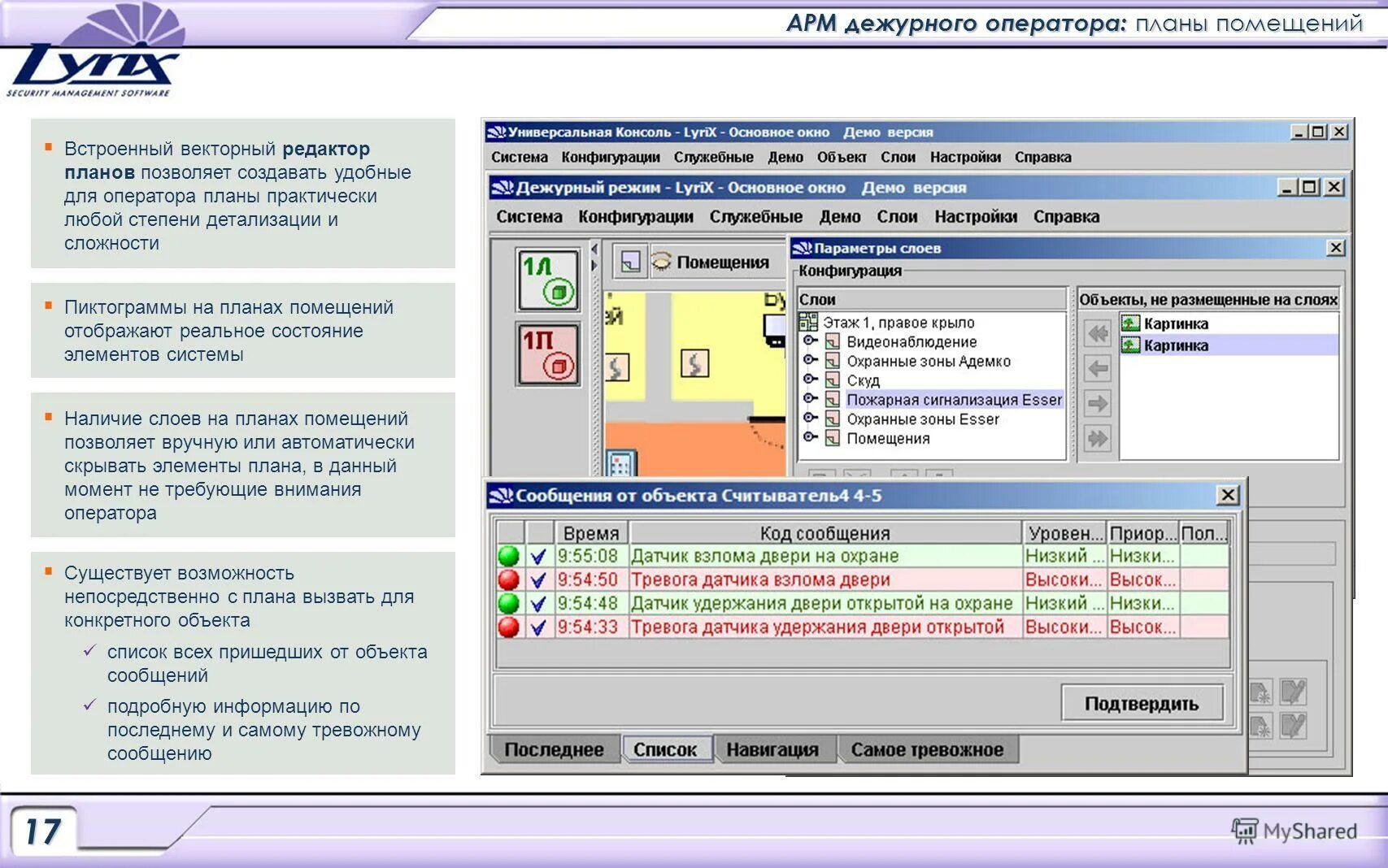1388x868 pixels.
Task: Click the double-right arrow transfer icon
Action: click(x=1098, y=438)
